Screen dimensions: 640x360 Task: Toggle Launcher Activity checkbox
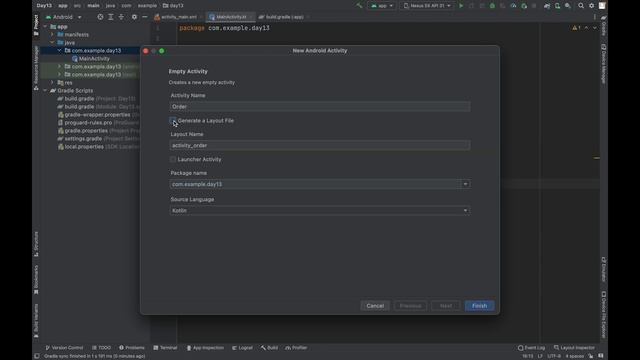173,159
